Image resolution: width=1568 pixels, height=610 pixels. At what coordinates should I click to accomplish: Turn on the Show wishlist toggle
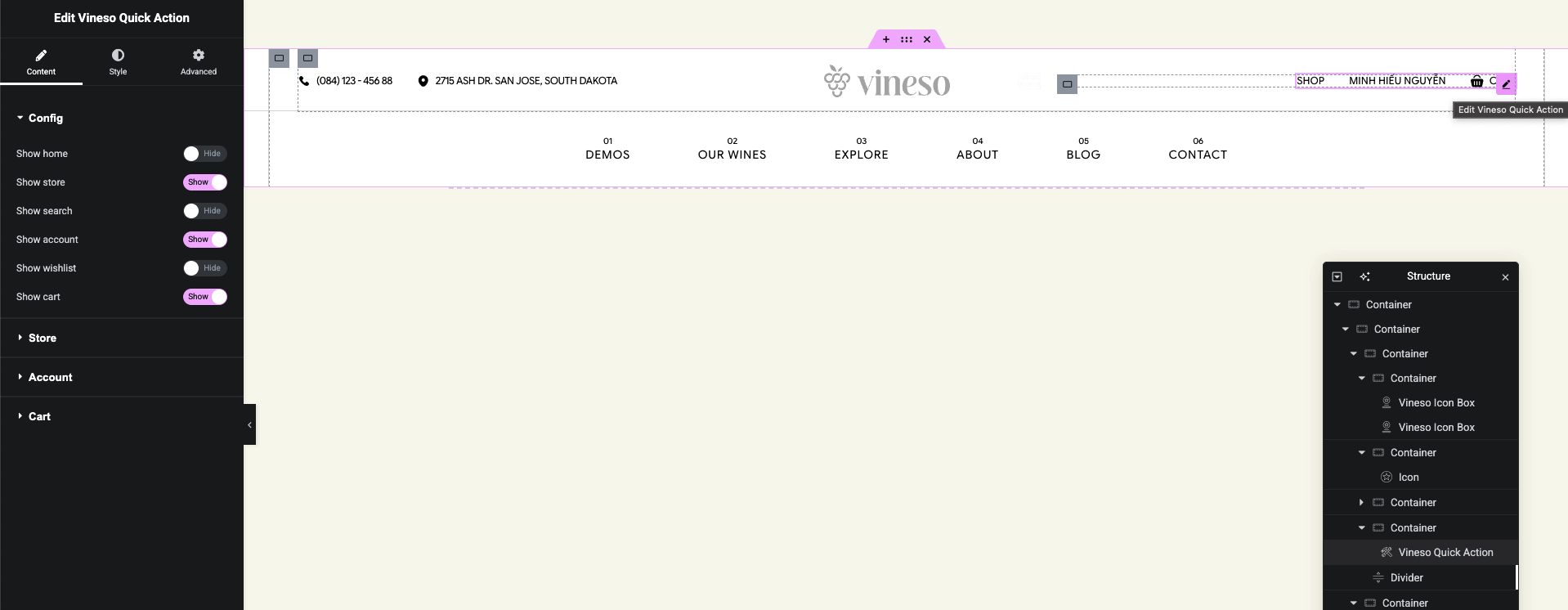point(204,268)
